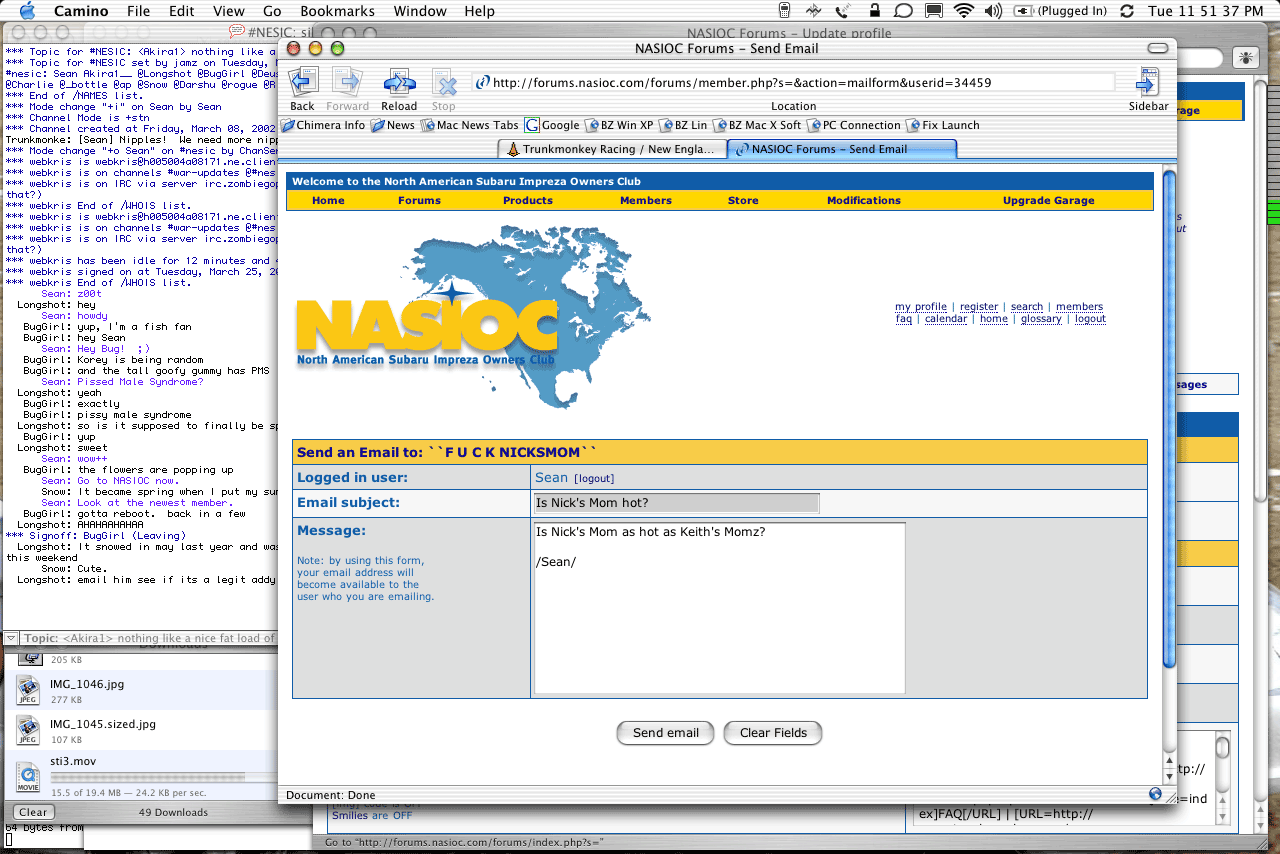The width and height of the screenshot is (1280, 854).
Task: Click Clear button in Downloads window
Action: 33,812
